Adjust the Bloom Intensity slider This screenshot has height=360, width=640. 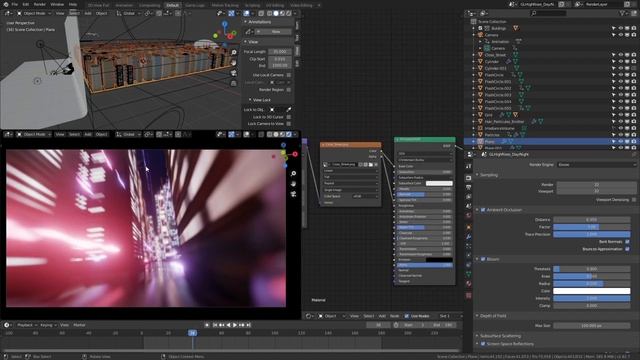tap(591, 298)
